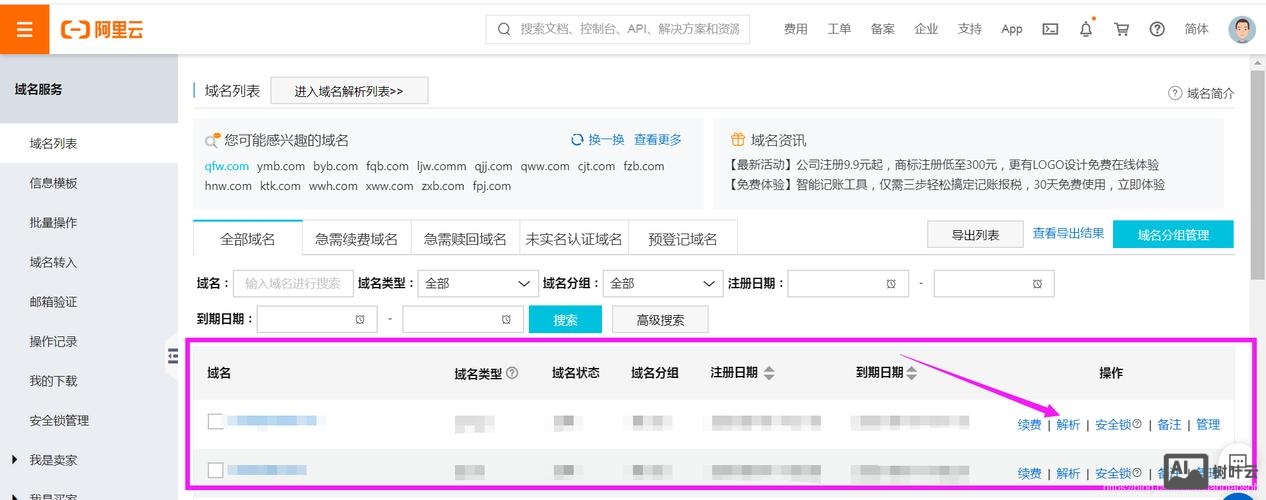Open the Cloud Shell terminal icon
The image size is (1266, 500).
tap(1050, 29)
